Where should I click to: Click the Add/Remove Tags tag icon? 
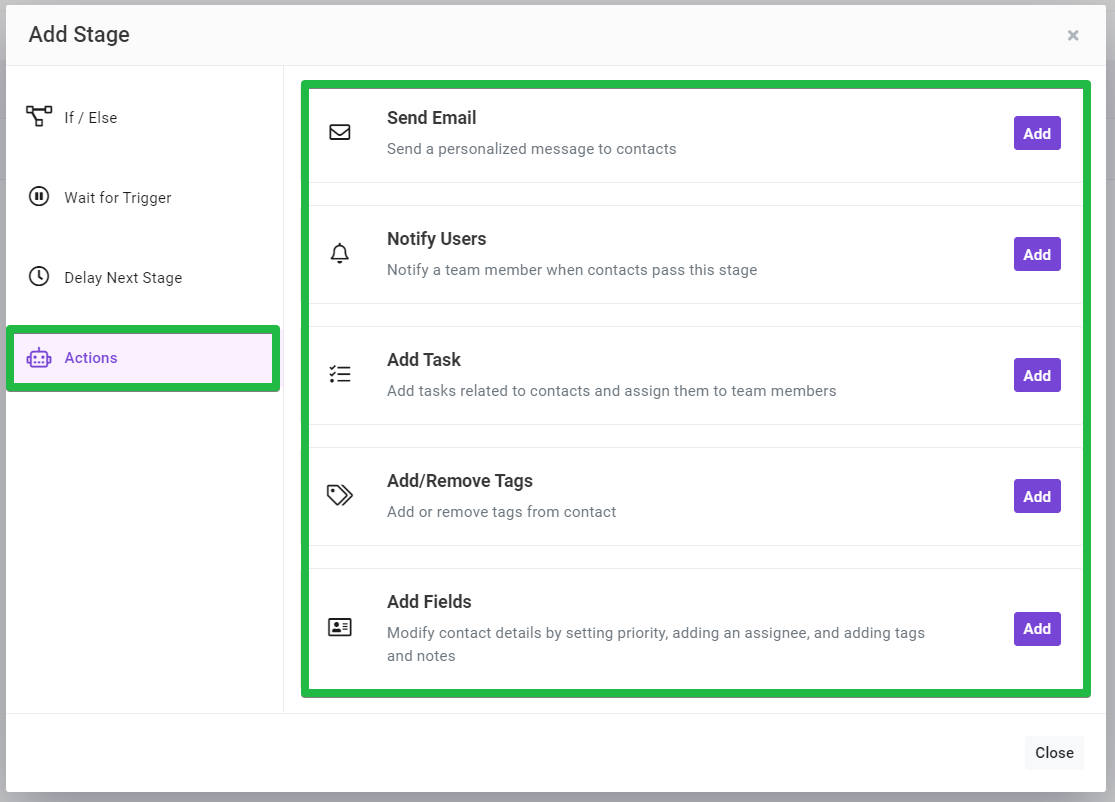[340, 495]
